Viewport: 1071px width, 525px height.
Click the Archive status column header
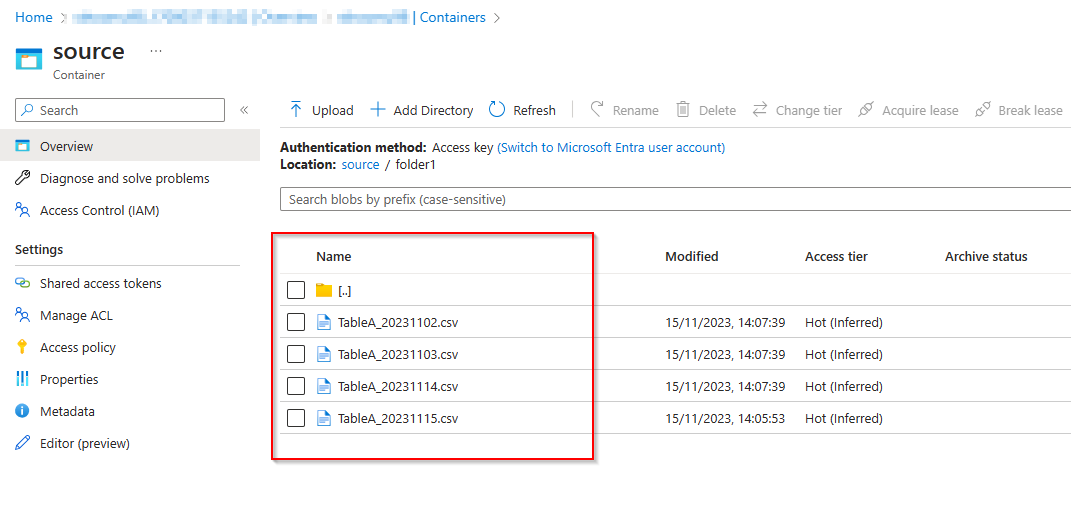pyautogui.click(x=986, y=257)
